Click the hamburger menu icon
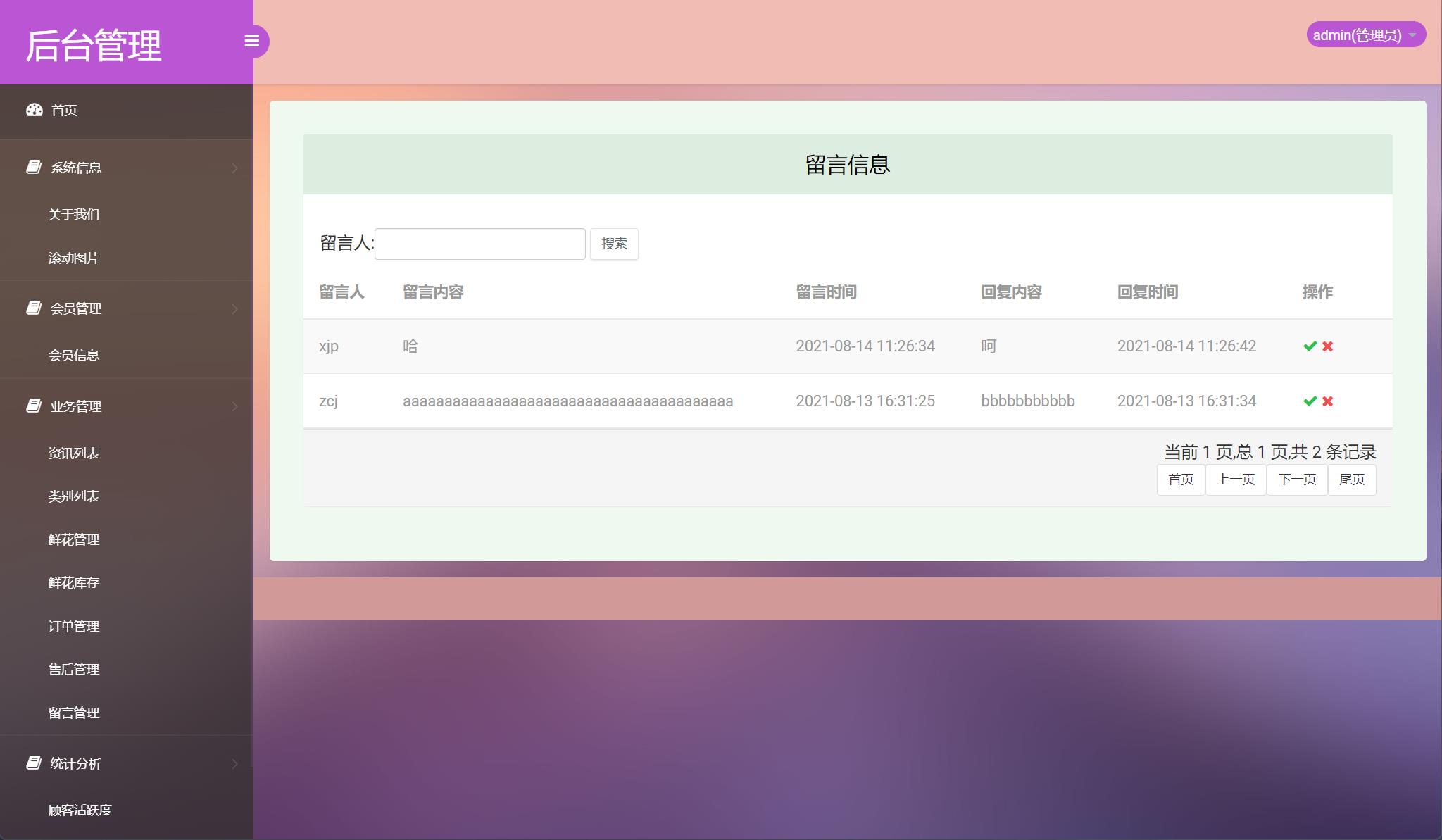Viewport: 1442px width, 840px height. pos(253,42)
